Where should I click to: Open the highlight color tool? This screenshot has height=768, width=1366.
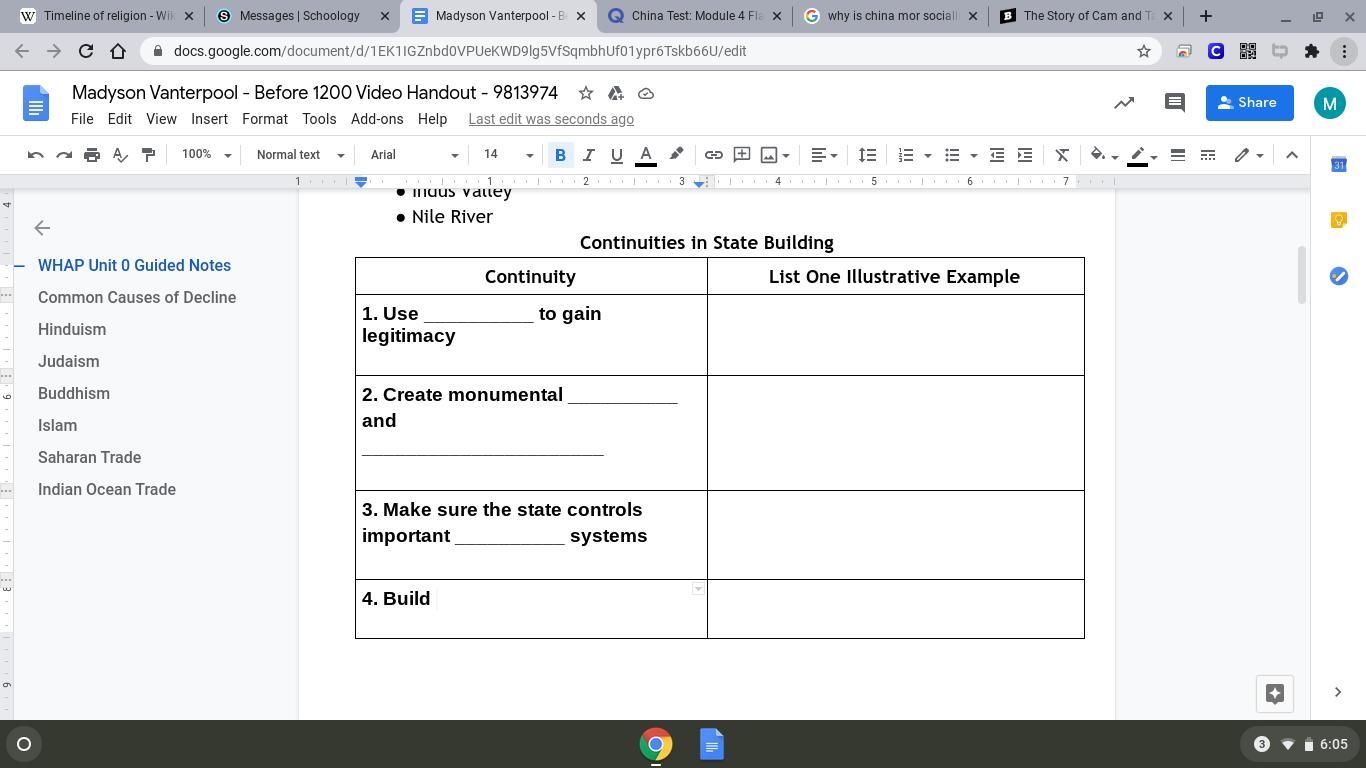676,155
